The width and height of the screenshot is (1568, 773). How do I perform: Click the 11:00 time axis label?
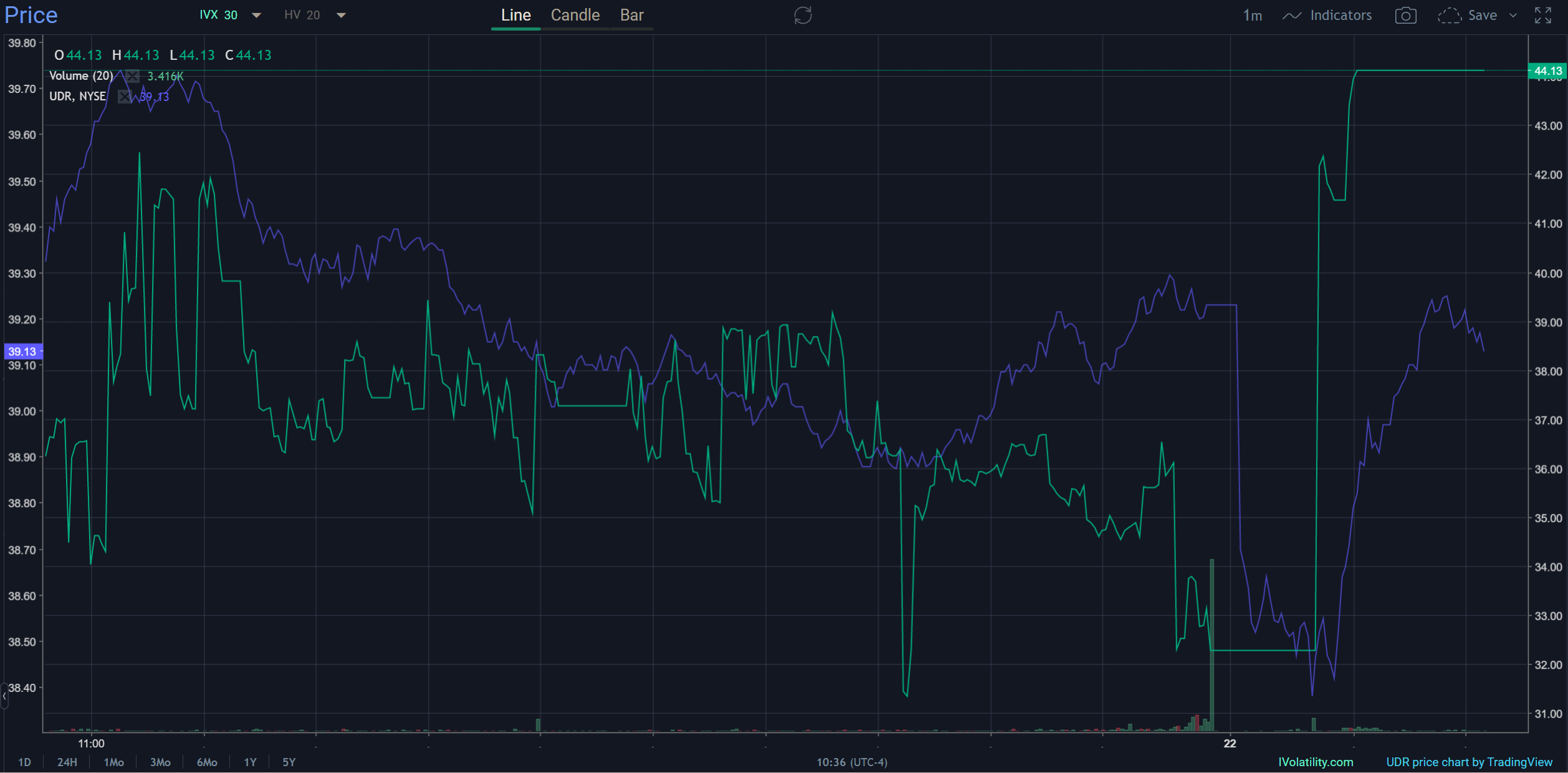coord(91,743)
